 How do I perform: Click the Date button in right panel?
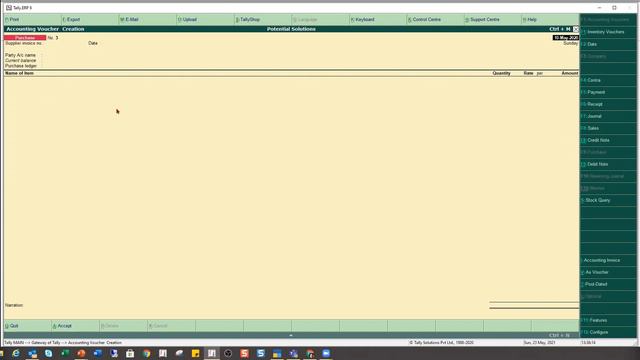click(608, 44)
